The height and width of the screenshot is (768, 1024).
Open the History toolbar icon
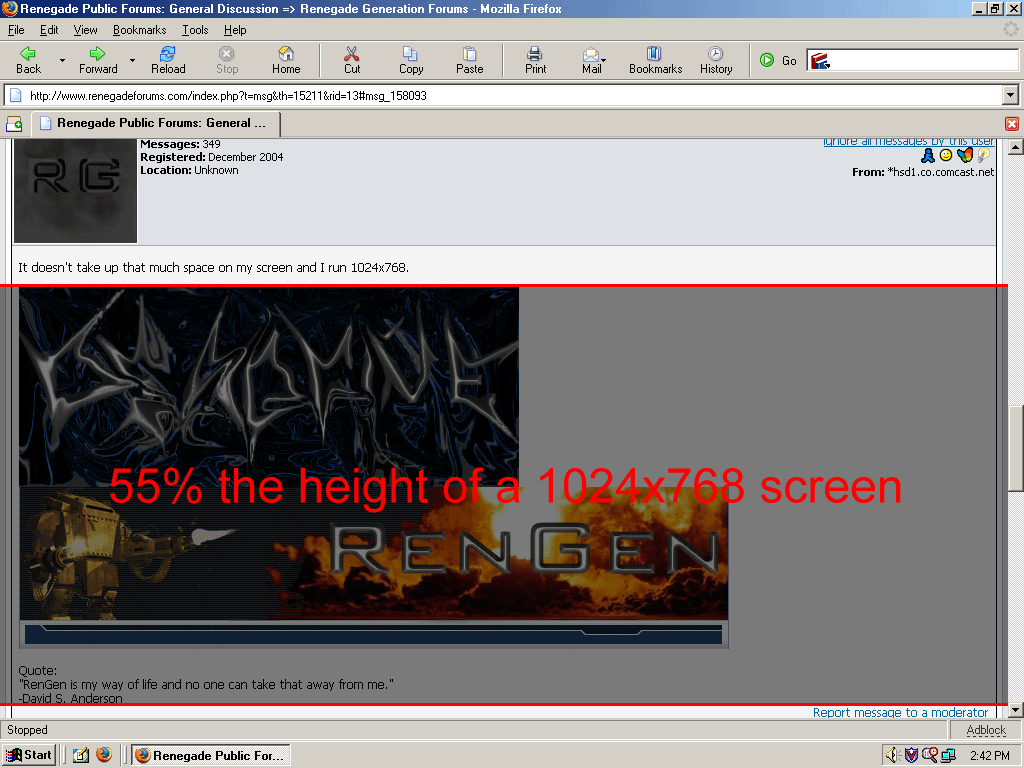pos(716,60)
